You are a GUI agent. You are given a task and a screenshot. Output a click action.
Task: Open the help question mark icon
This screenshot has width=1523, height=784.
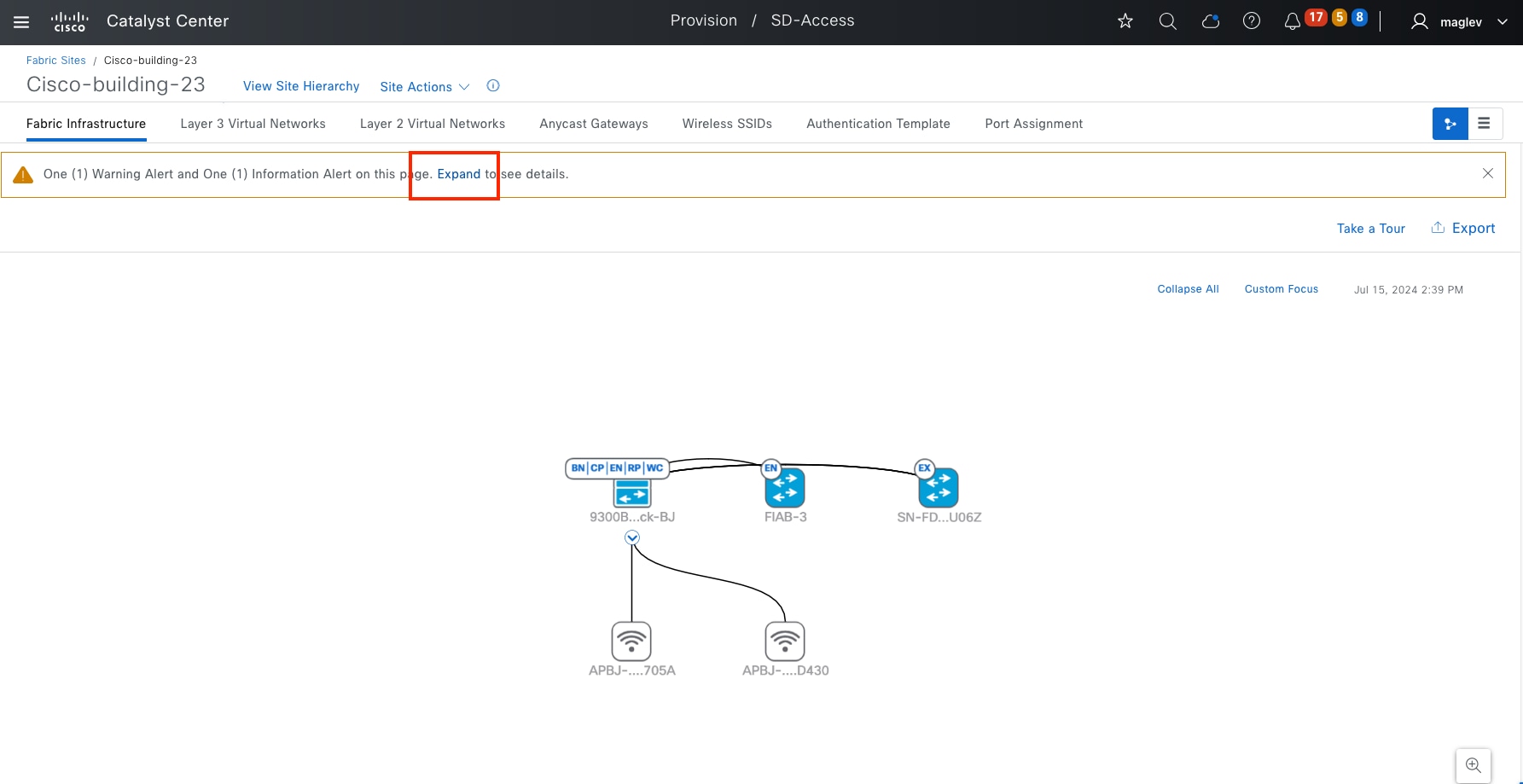coord(1252,21)
